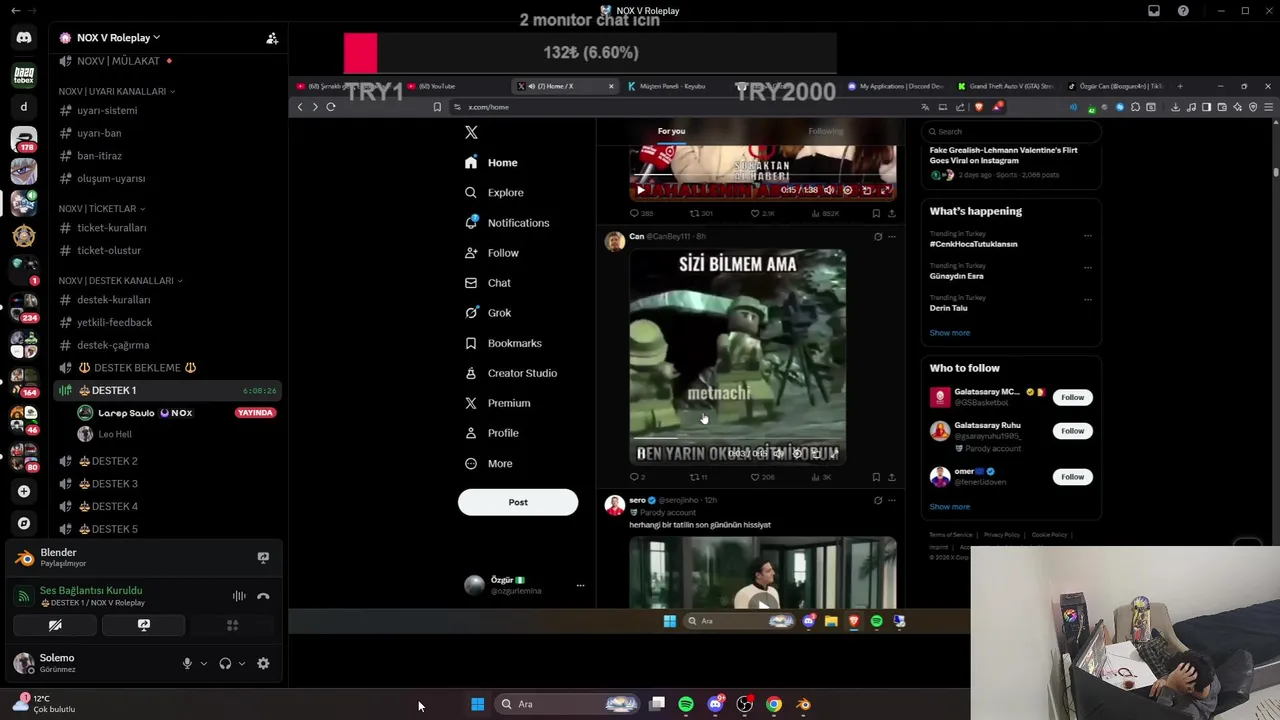The image size is (1280, 720).
Task: Open Explore in X navigation
Action: coord(494,193)
